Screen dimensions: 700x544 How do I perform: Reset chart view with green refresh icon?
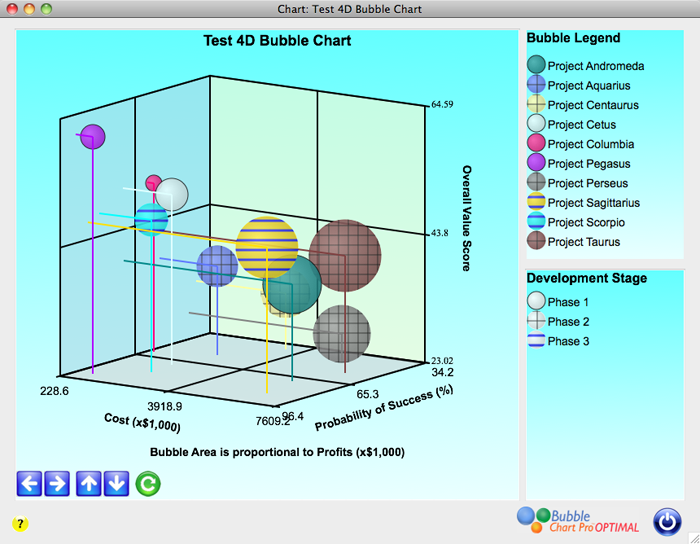(147, 484)
